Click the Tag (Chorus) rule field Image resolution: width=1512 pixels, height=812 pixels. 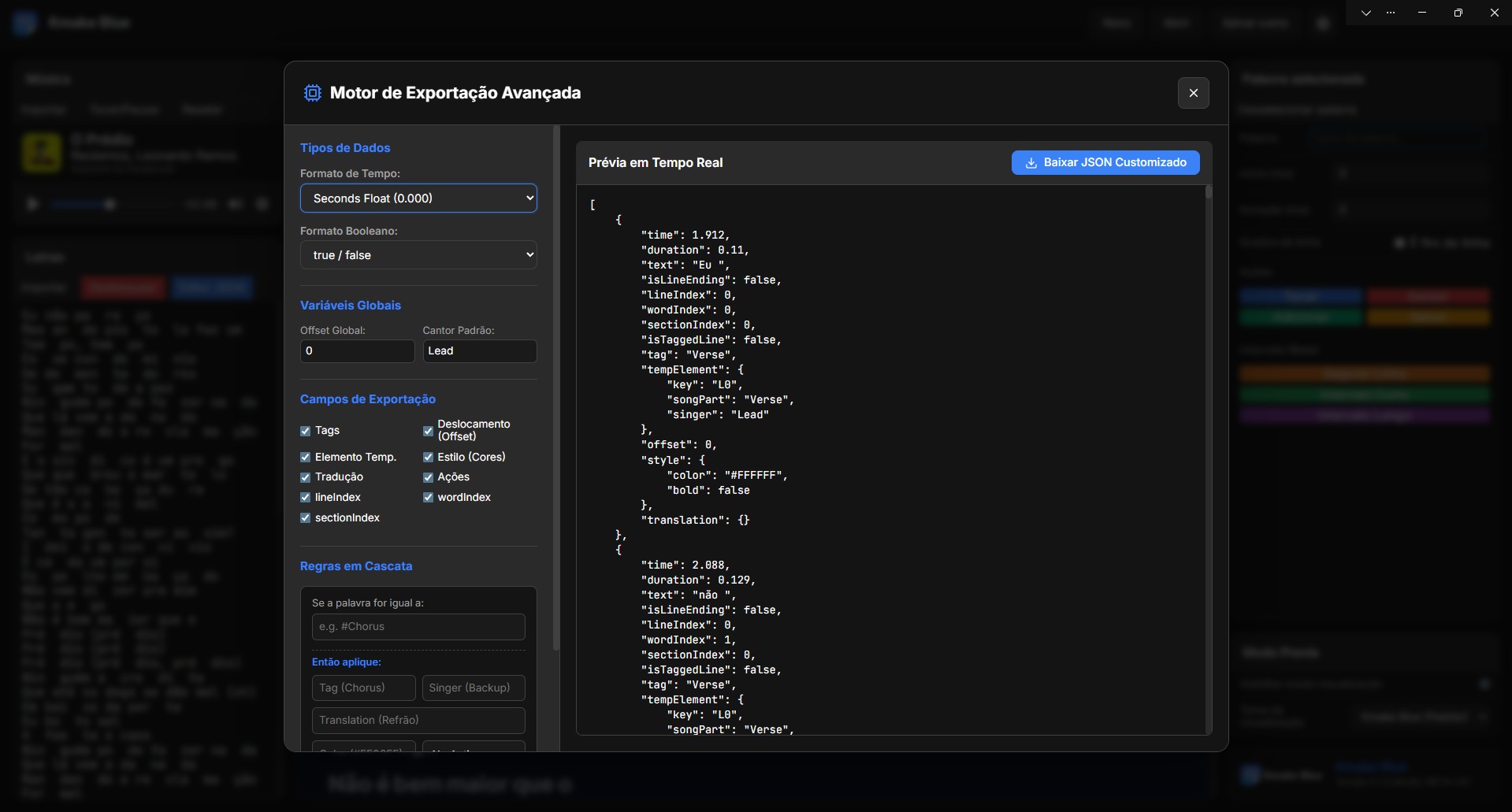click(x=363, y=688)
